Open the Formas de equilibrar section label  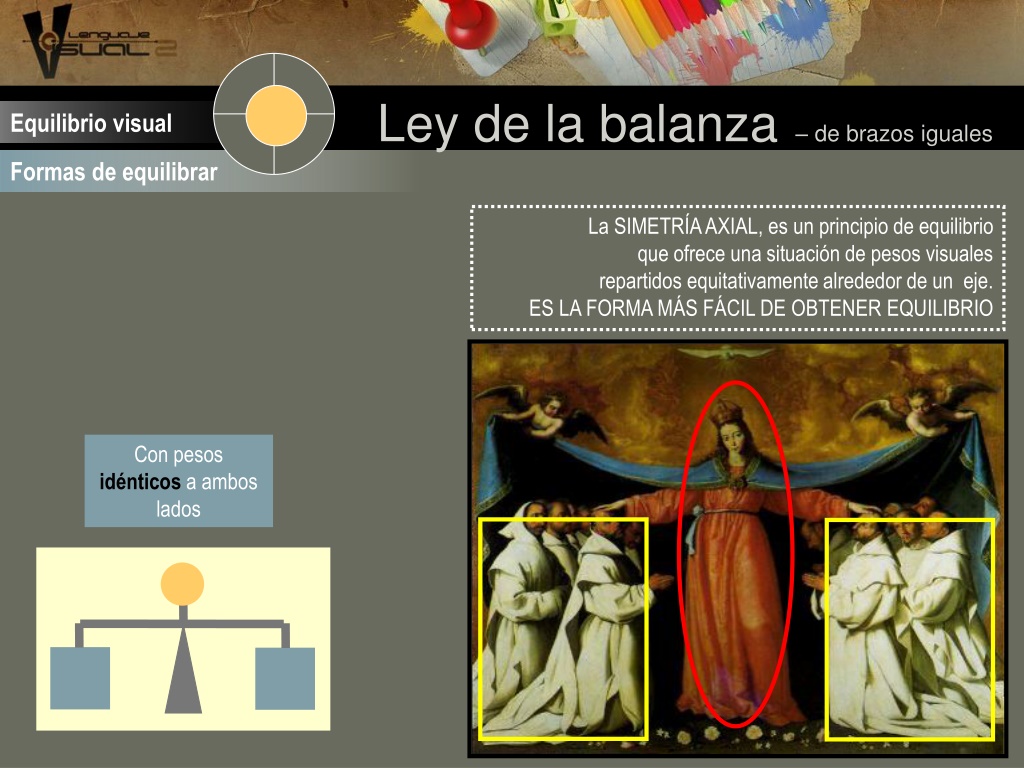pyautogui.click(x=114, y=172)
